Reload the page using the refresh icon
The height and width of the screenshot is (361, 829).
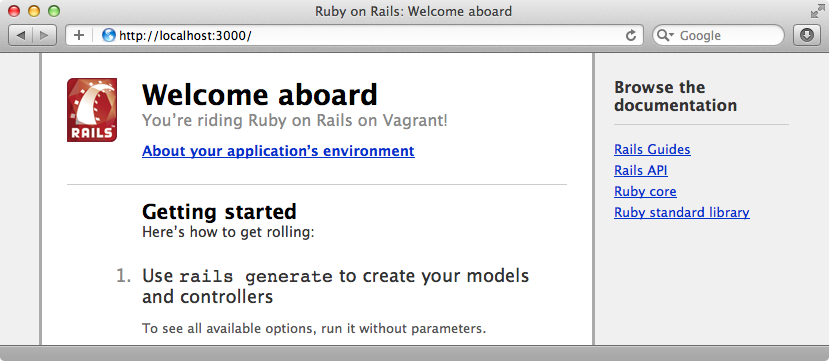tap(630, 35)
